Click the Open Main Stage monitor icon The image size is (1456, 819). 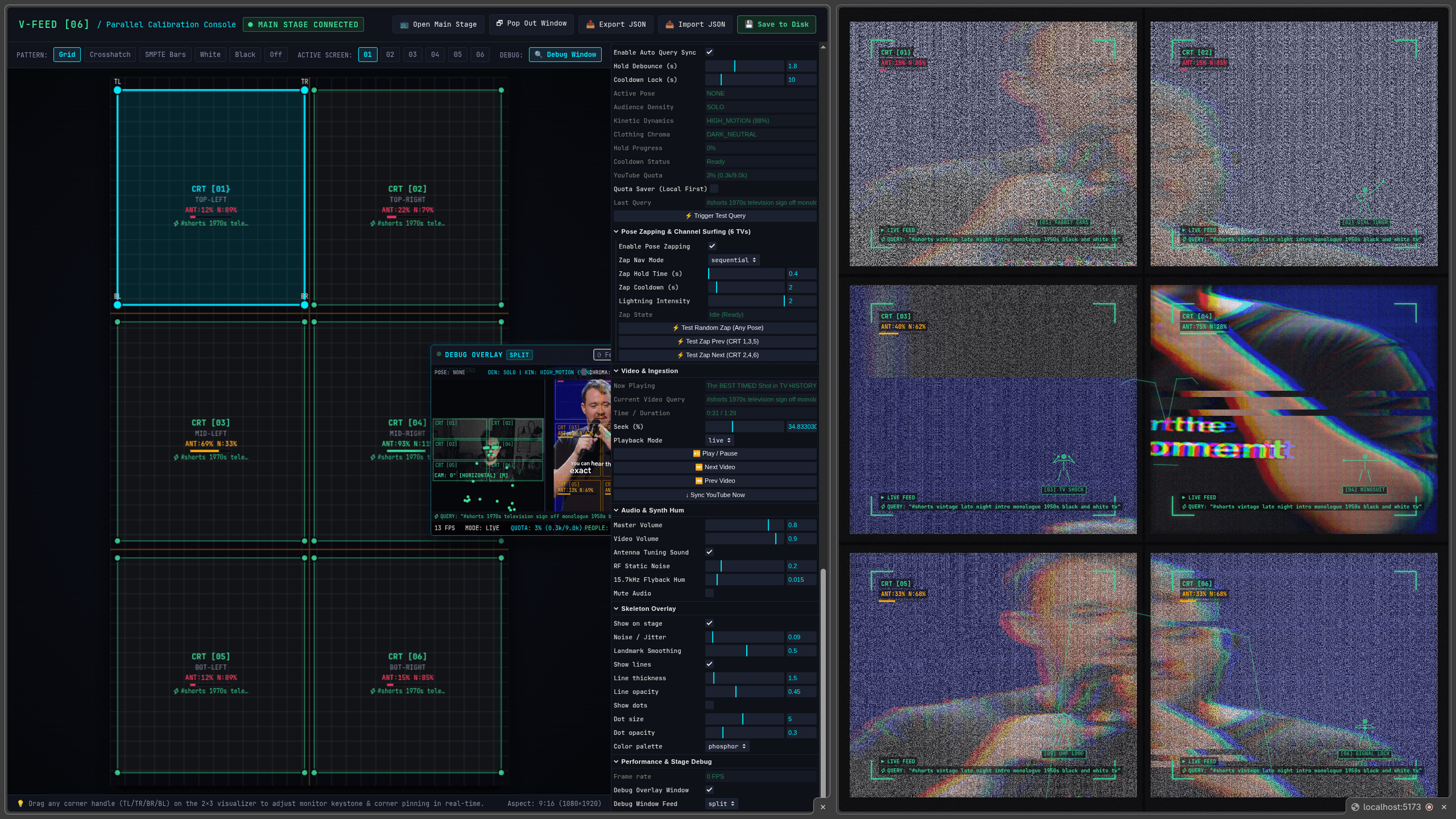point(405,25)
